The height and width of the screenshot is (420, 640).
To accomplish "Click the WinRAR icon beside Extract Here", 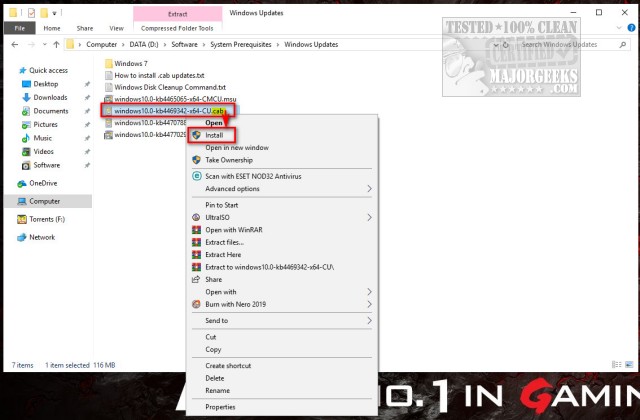I will (196, 255).
